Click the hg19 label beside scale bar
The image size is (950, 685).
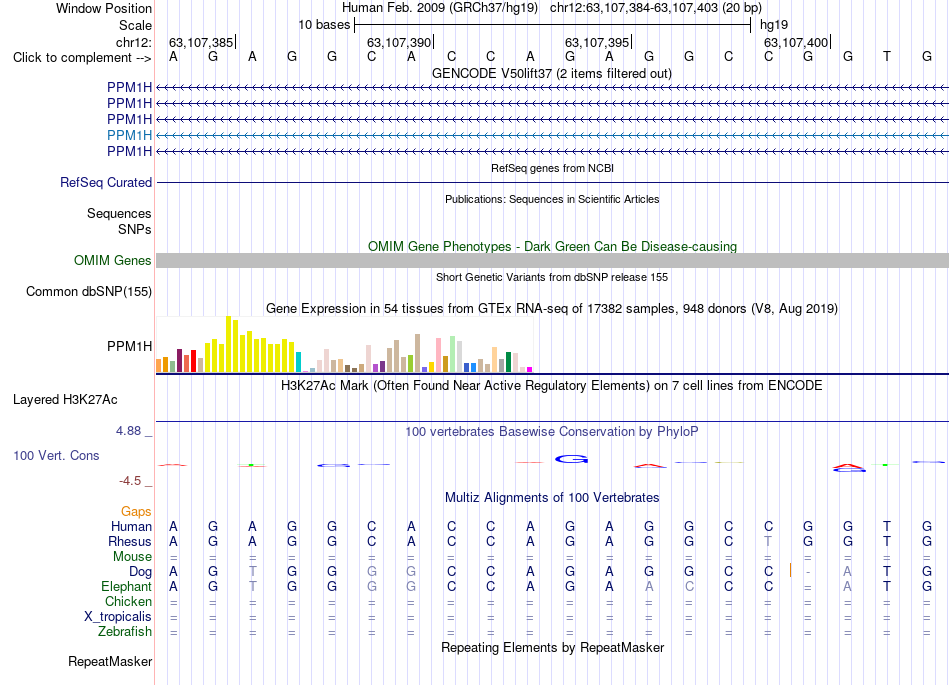coord(774,25)
